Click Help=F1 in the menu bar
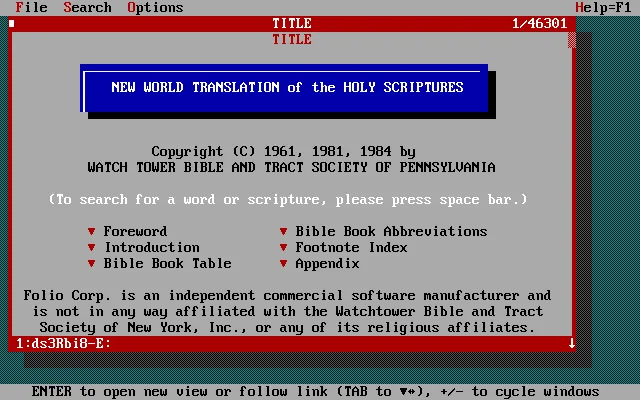This screenshot has height=400, width=640. (603, 7)
